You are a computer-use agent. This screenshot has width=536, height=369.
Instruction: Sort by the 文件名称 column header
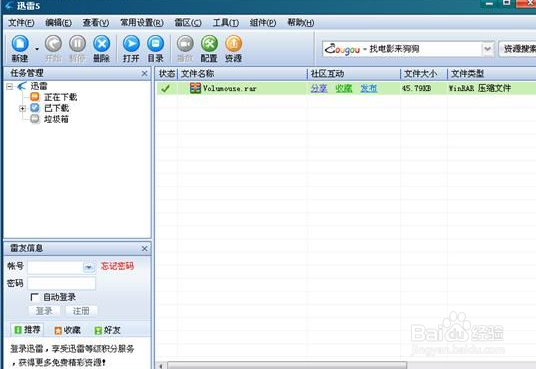pyautogui.click(x=242, y=74)
